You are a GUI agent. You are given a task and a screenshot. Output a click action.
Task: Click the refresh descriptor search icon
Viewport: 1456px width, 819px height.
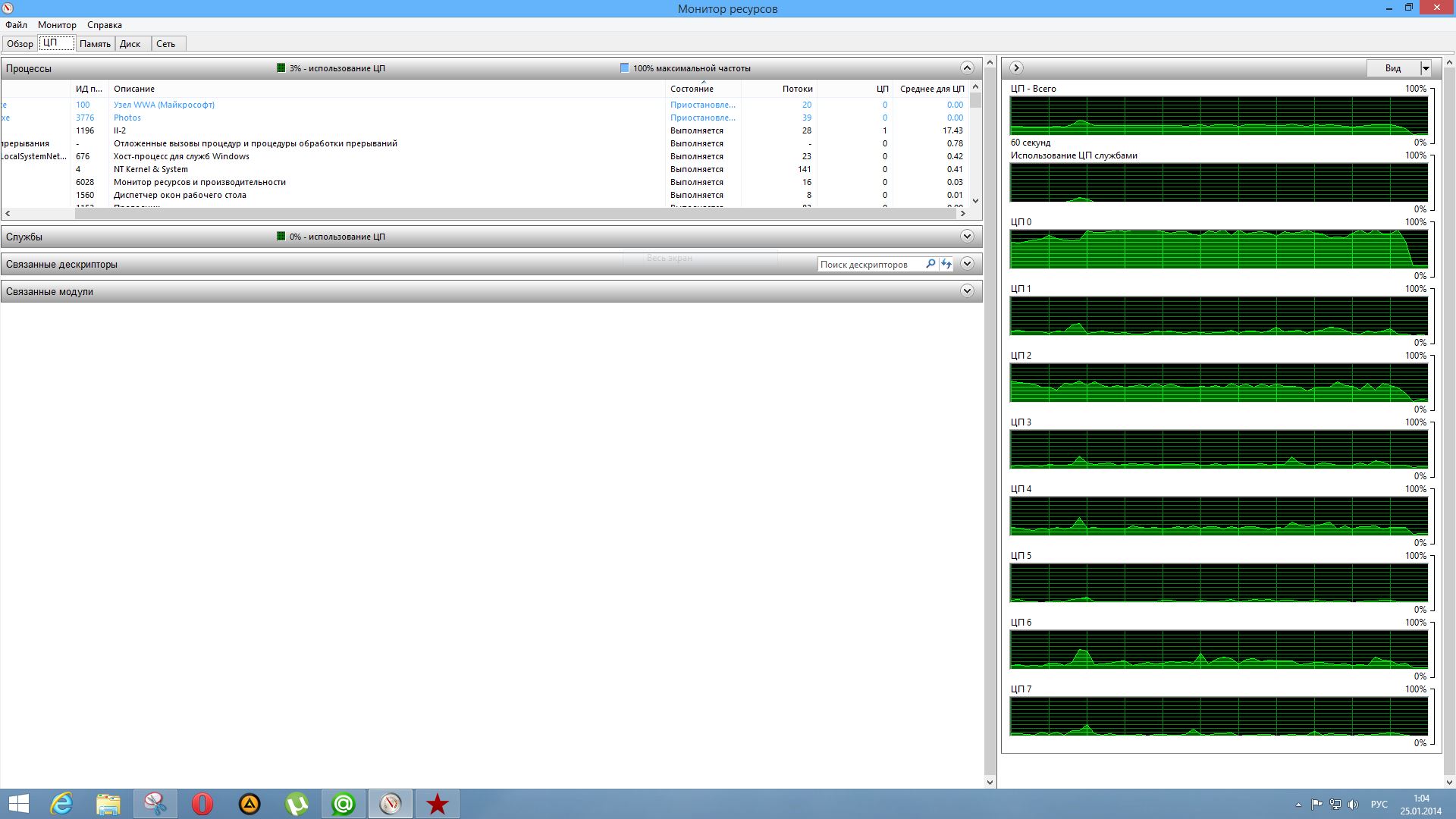coord(946,264)
